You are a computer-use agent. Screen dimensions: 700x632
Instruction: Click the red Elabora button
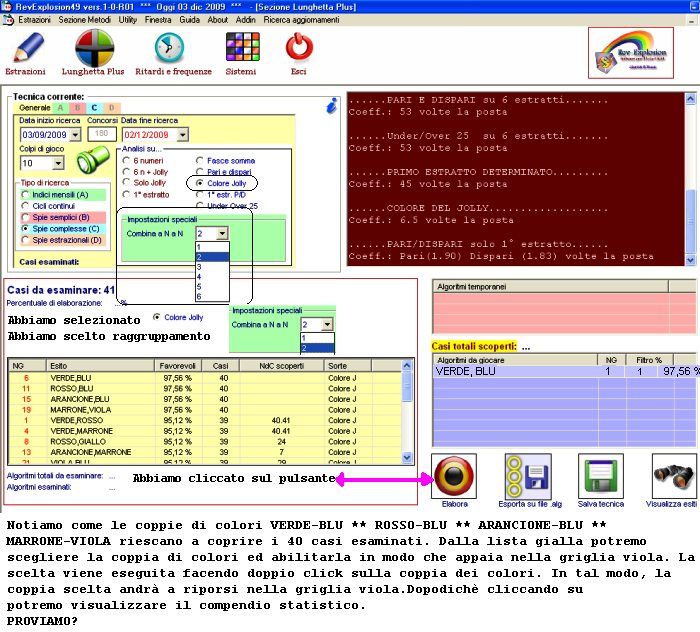(454, 476)
